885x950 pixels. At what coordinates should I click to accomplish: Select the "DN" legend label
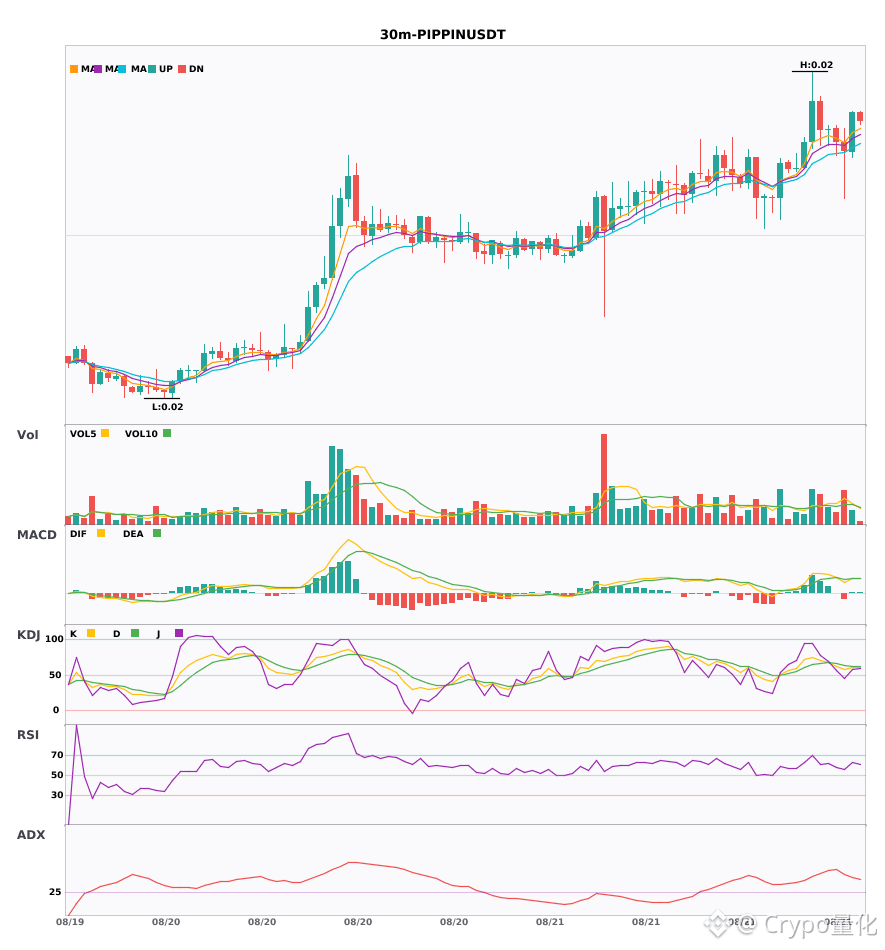pyautogui.click(x=196, y=69)
